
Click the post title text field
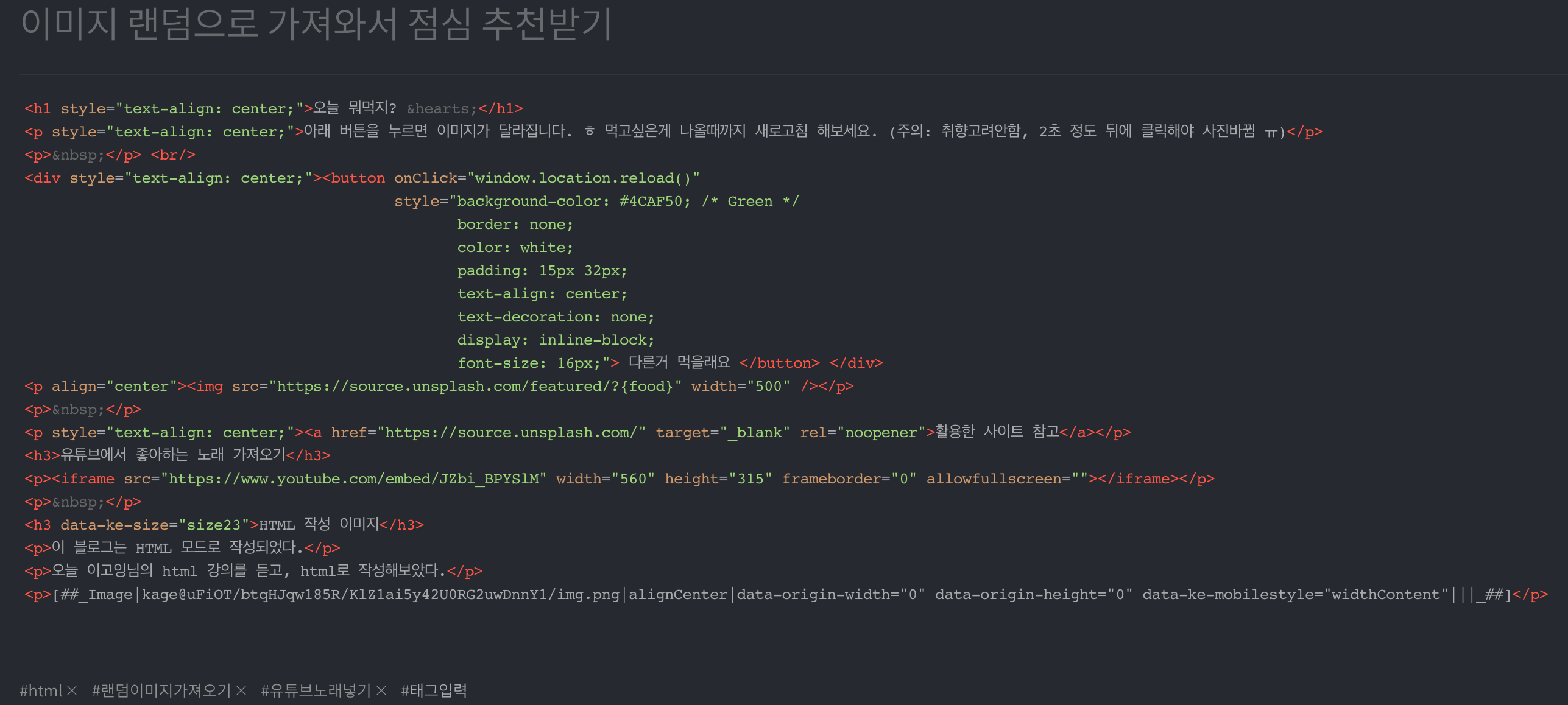coord(317,24)
